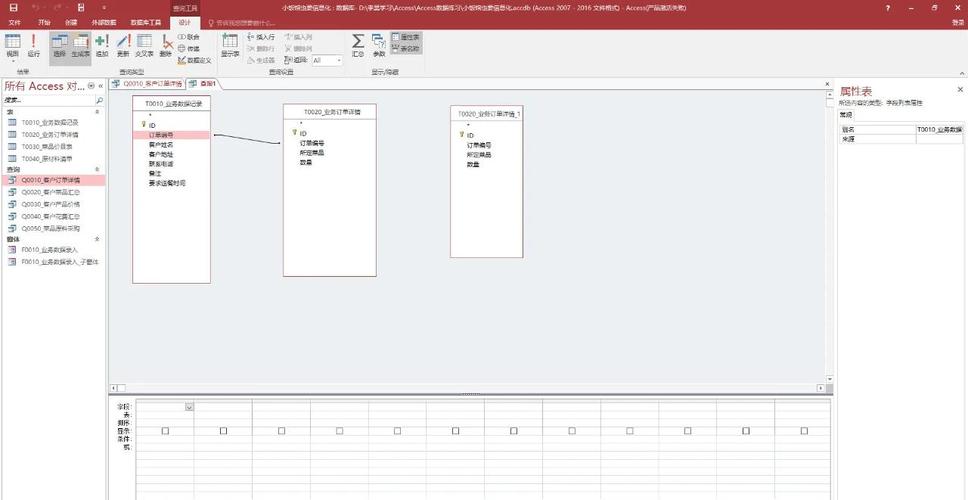Open table T0040 in navigation pane
This screenshot has width=968, height=500.
[x=47, y=159]
